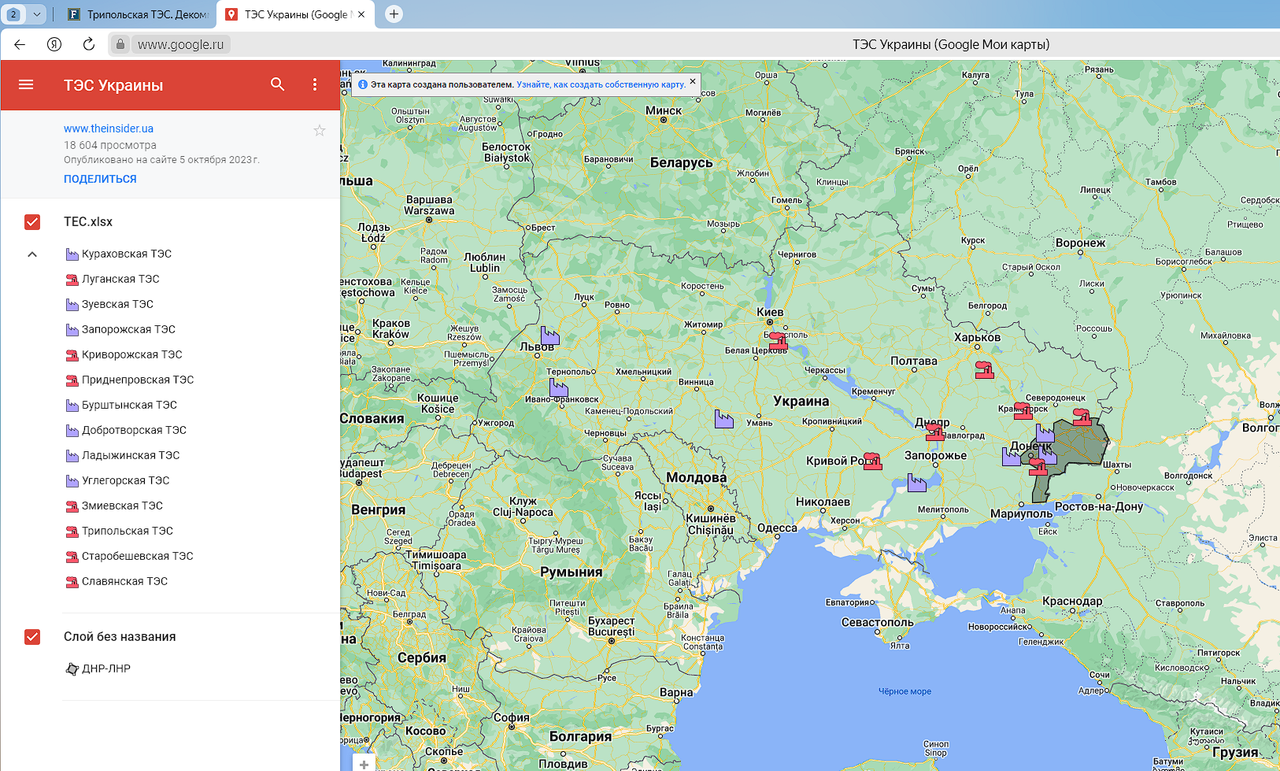The image size is (1280, 771).
Task: Star this map as a favorite
Action: tap(320, 130)
